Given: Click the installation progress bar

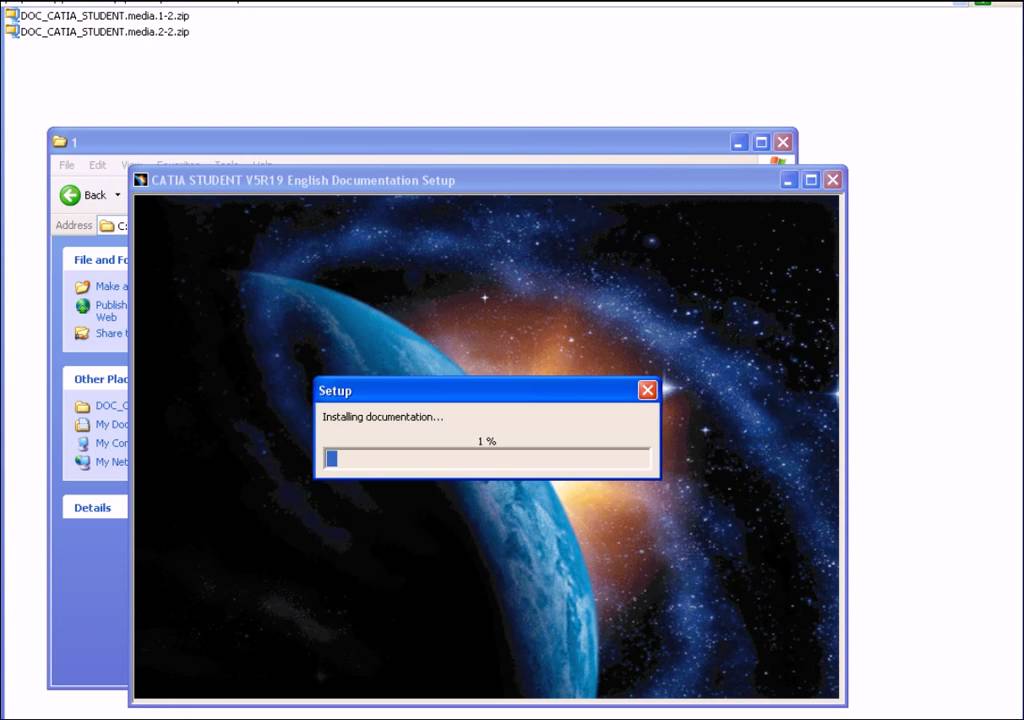Looking at the screenshot, I should [487, 459].
